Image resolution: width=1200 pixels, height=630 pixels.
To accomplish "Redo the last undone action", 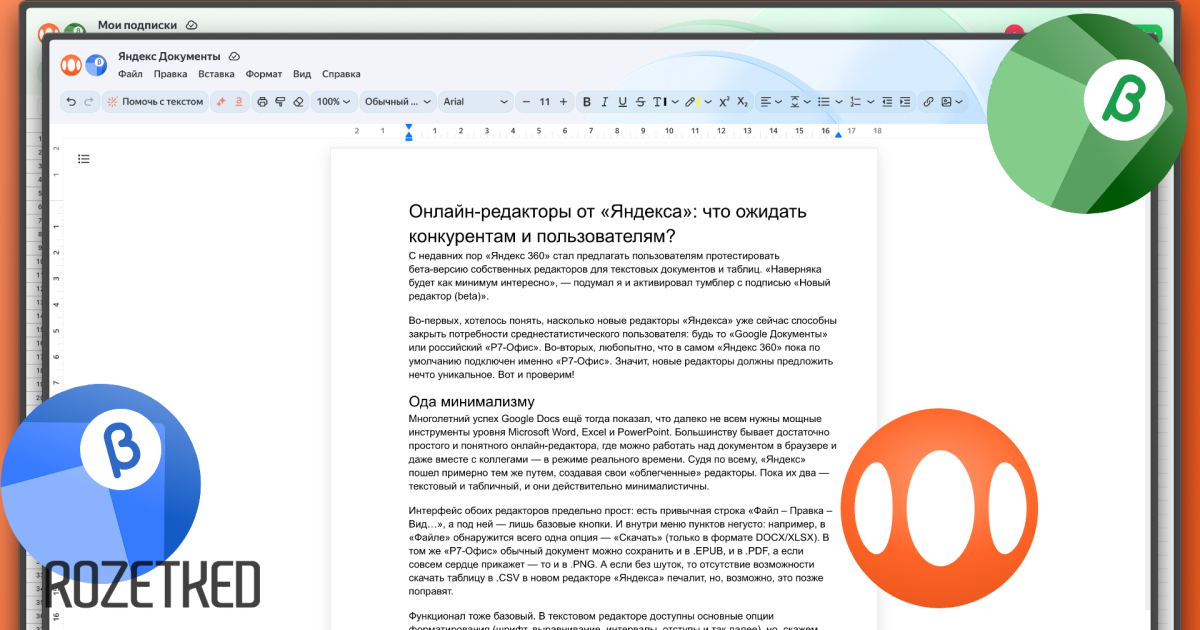I will tap(89, 101).
